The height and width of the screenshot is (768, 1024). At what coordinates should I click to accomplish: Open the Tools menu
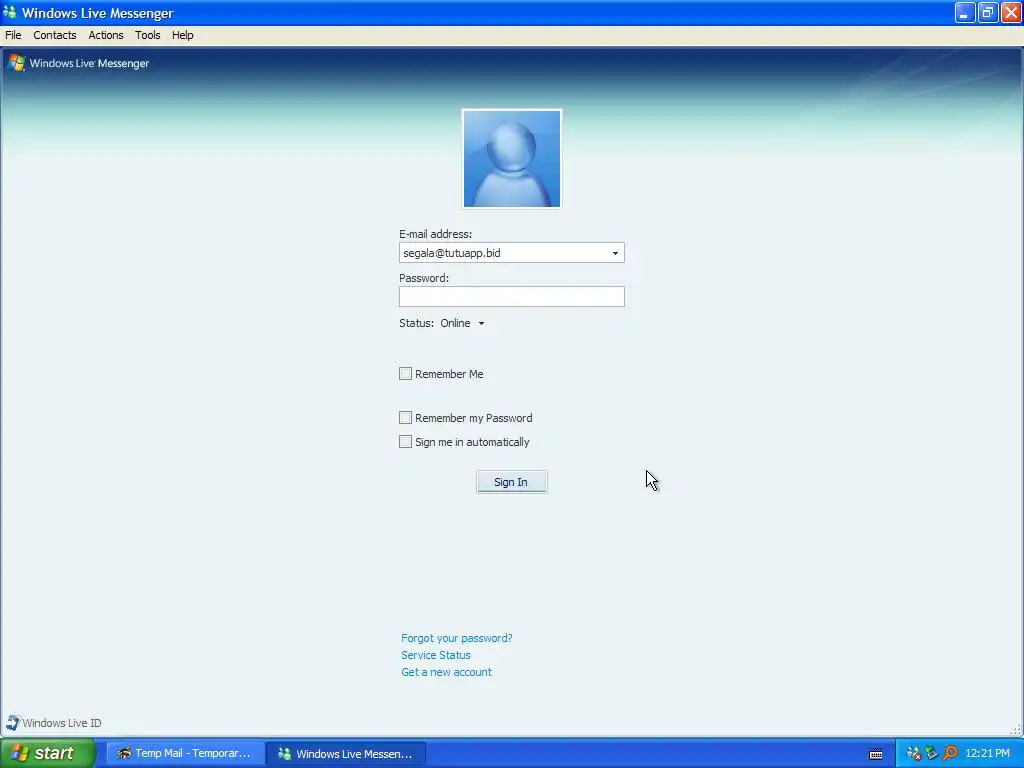(x=148, y=35)
